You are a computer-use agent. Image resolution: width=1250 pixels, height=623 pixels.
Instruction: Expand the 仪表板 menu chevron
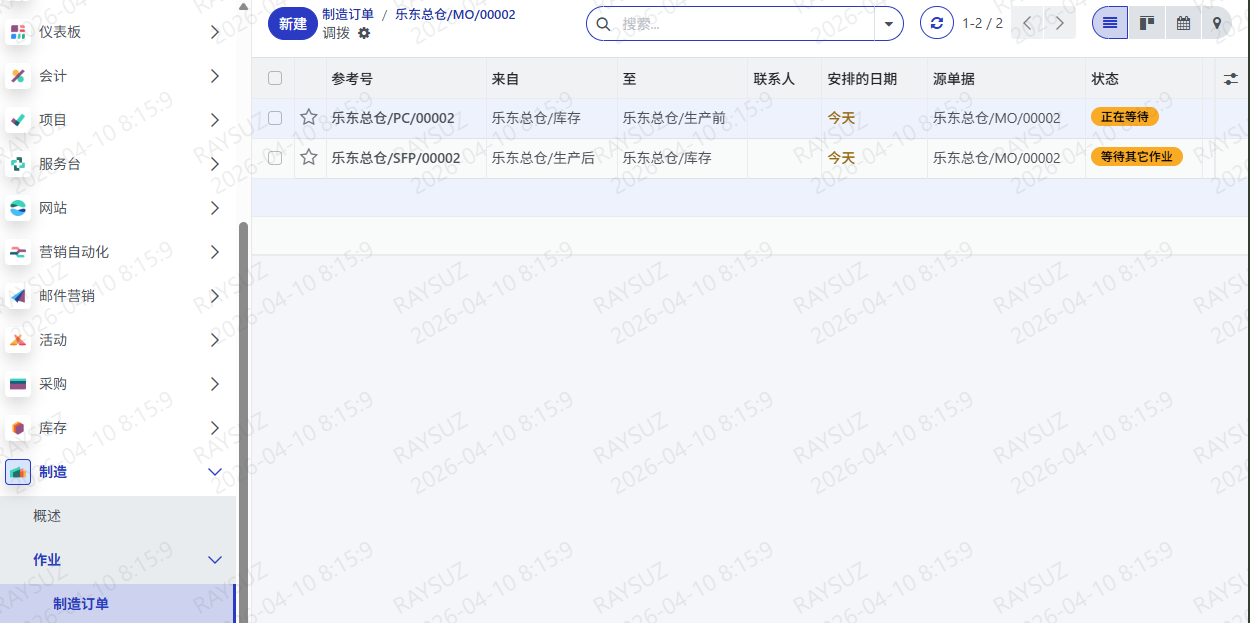point(214,32)
